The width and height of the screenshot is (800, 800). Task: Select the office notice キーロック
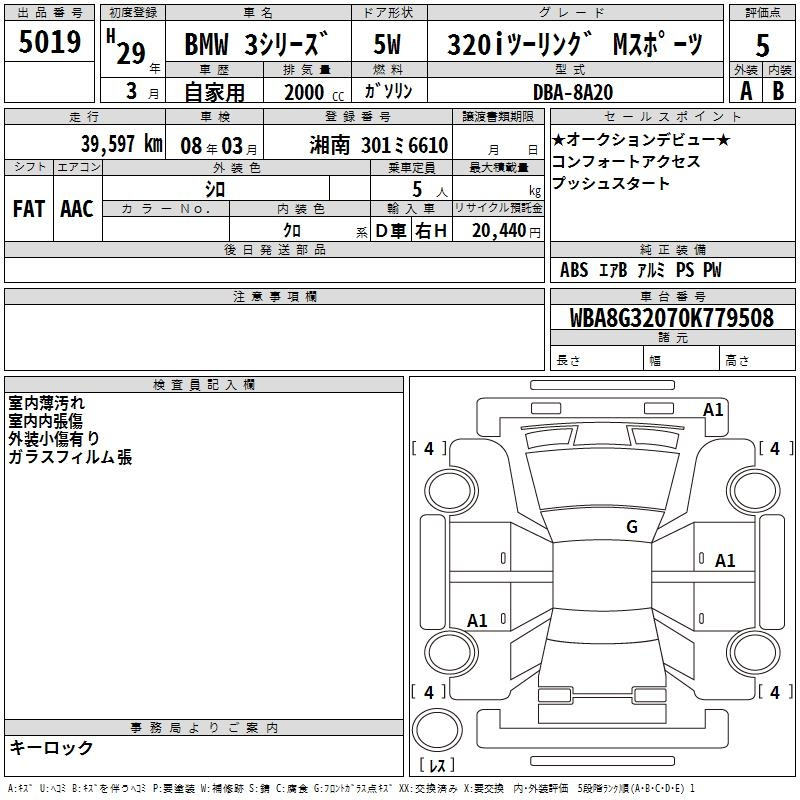51,748
